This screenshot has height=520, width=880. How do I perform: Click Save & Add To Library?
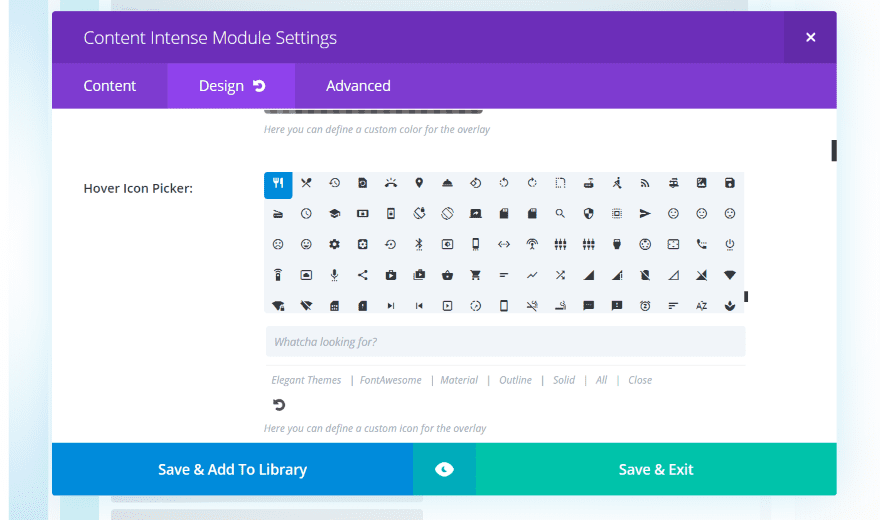click(232, 470)
